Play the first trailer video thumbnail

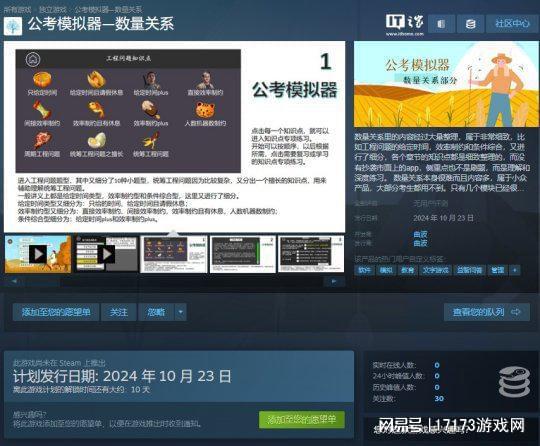tap(38, 254)
